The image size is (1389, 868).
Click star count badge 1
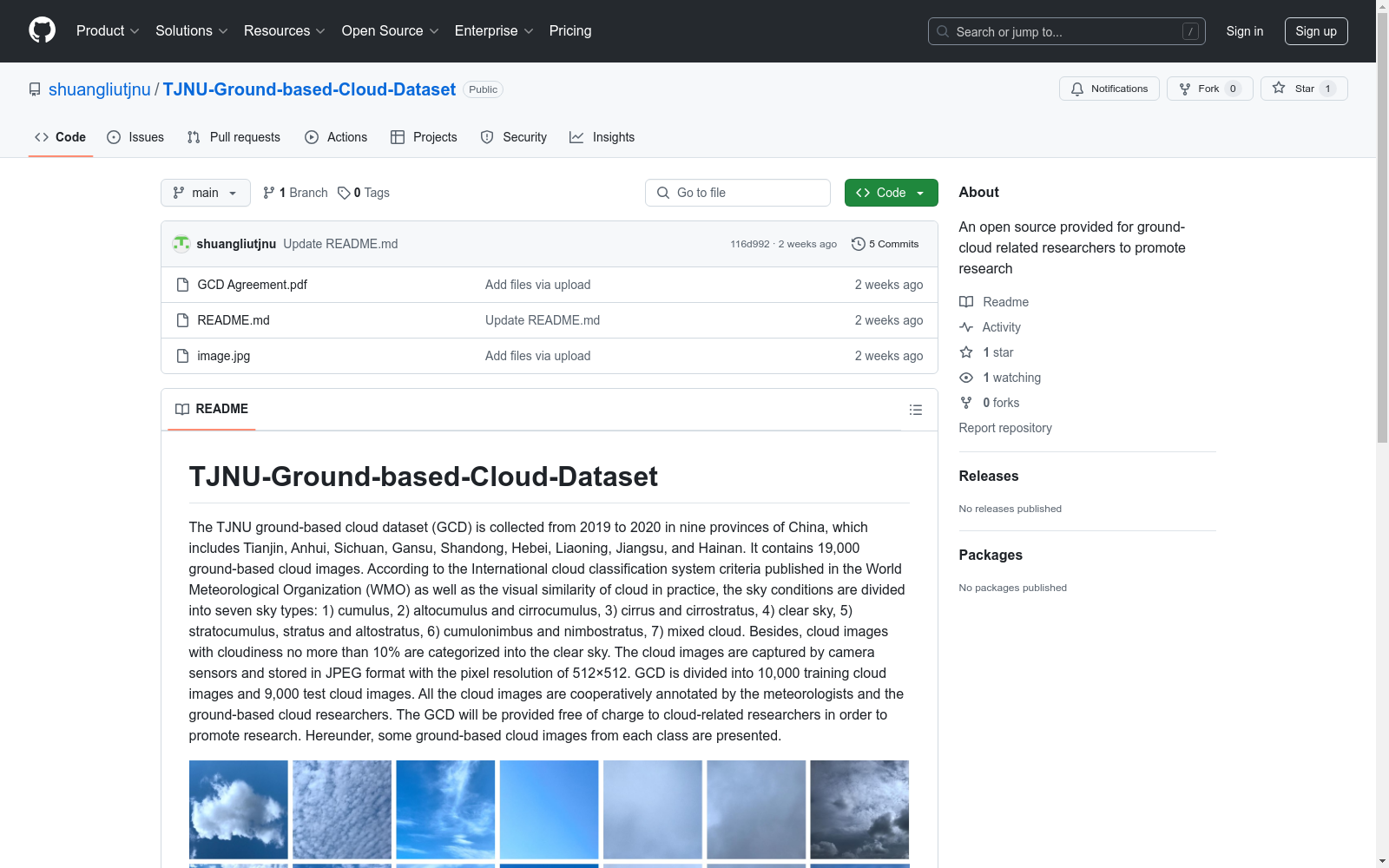click(x=1327, y=89)
